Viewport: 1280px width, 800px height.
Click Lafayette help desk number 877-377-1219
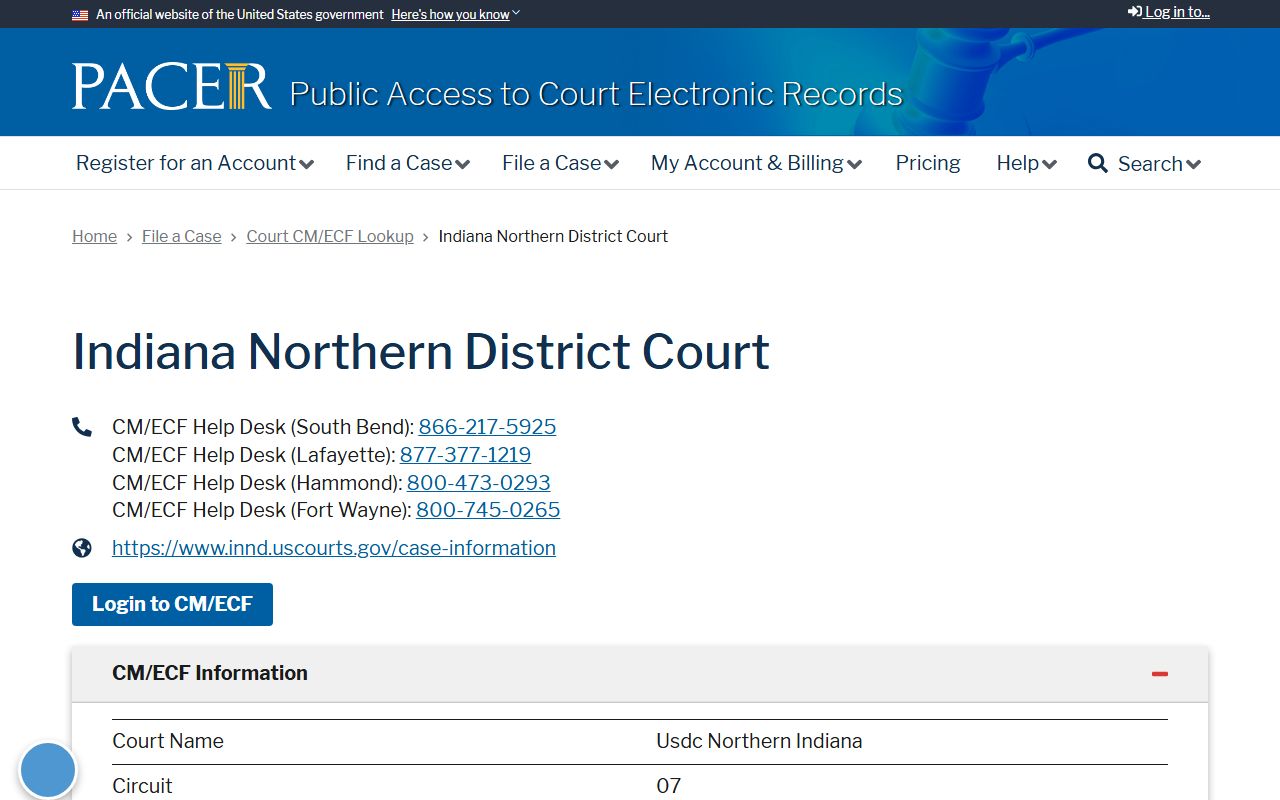465,455
